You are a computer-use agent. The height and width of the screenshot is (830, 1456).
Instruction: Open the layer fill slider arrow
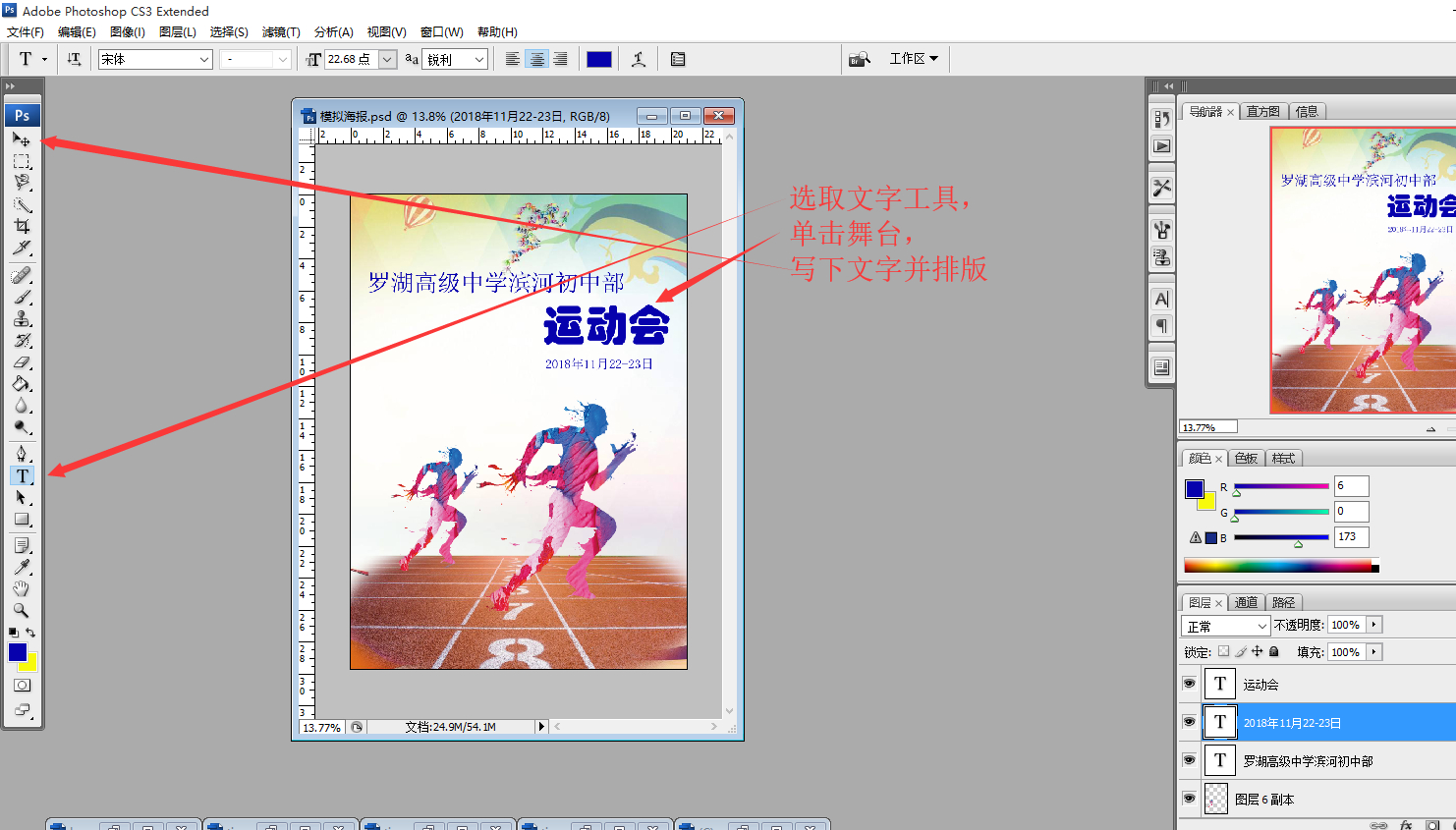[x=1374, y=651]
